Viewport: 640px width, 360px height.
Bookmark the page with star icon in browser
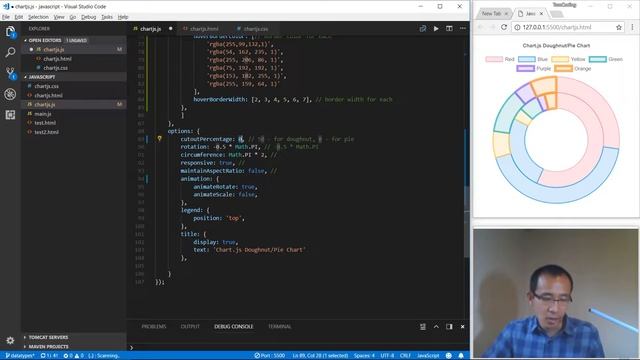pos(619,27)
